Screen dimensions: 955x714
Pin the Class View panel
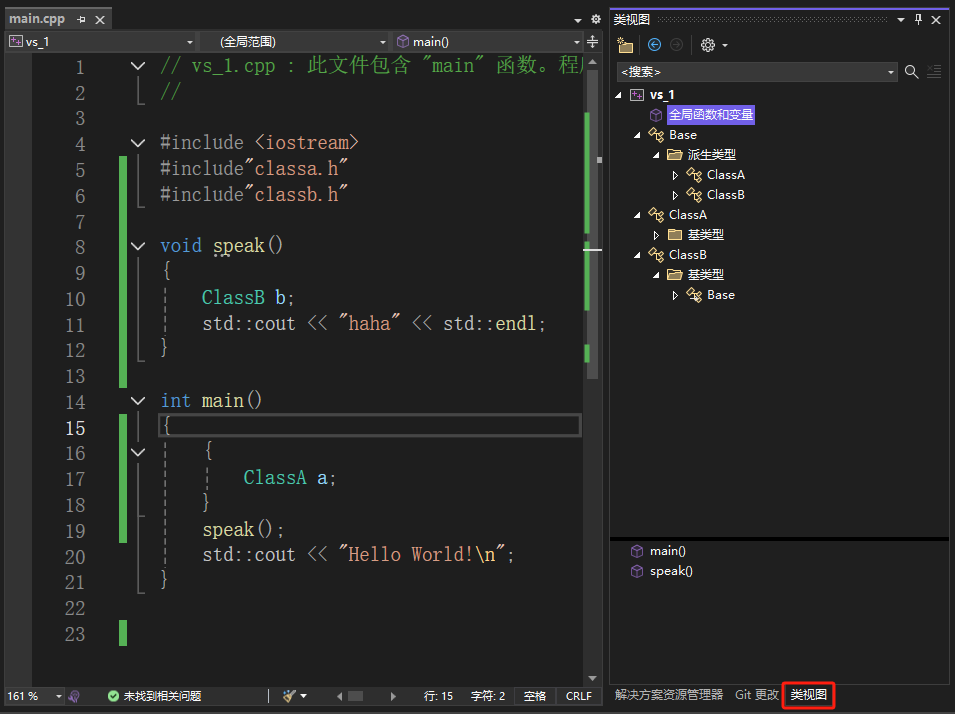[x=918, y=19]
